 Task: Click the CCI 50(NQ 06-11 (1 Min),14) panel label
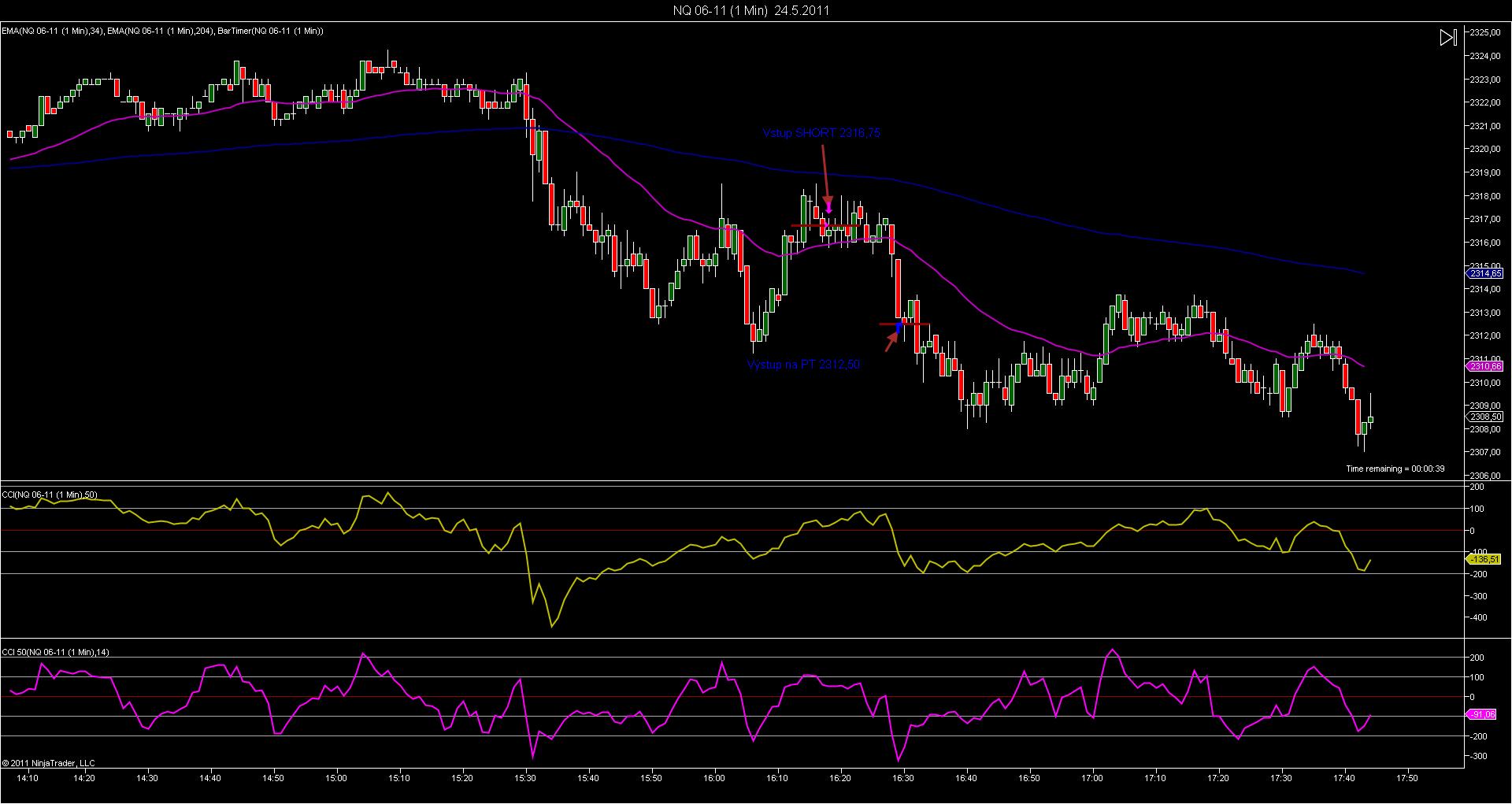tap(55, 652)
